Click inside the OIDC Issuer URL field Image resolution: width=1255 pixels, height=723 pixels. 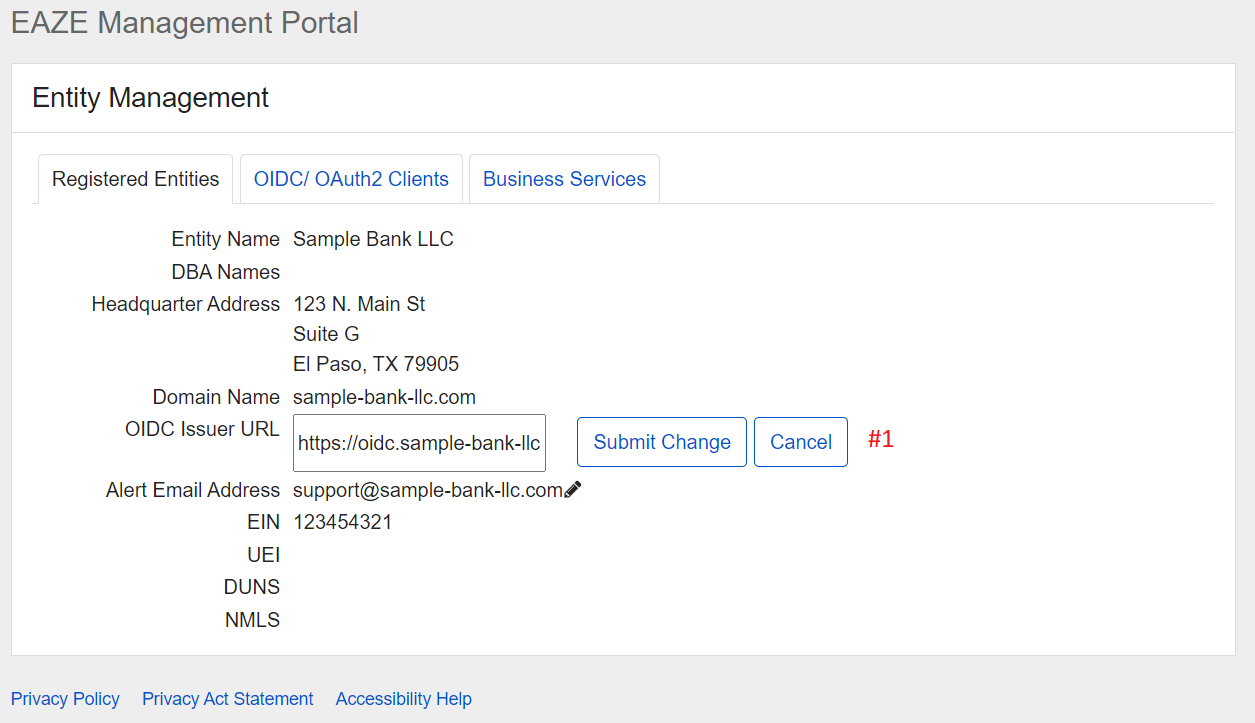419,443
